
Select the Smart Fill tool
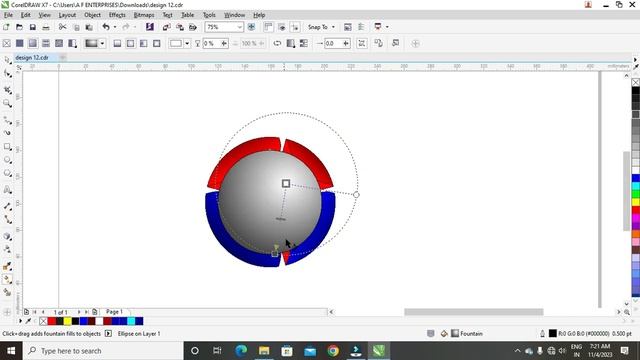click(7, 293)
